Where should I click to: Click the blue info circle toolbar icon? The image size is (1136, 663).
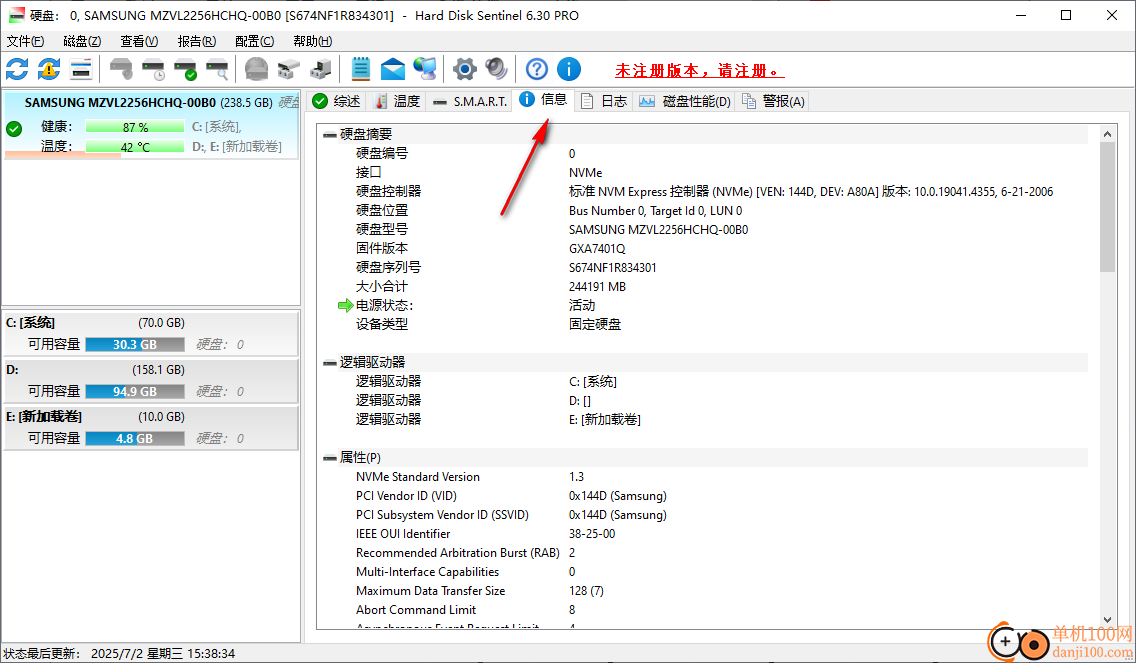click(x=569, y=70)
